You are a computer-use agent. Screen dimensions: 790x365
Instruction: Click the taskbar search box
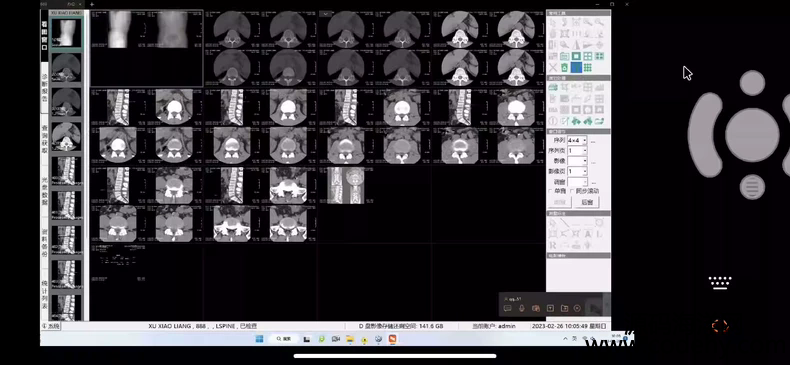(x=284, y=339)
